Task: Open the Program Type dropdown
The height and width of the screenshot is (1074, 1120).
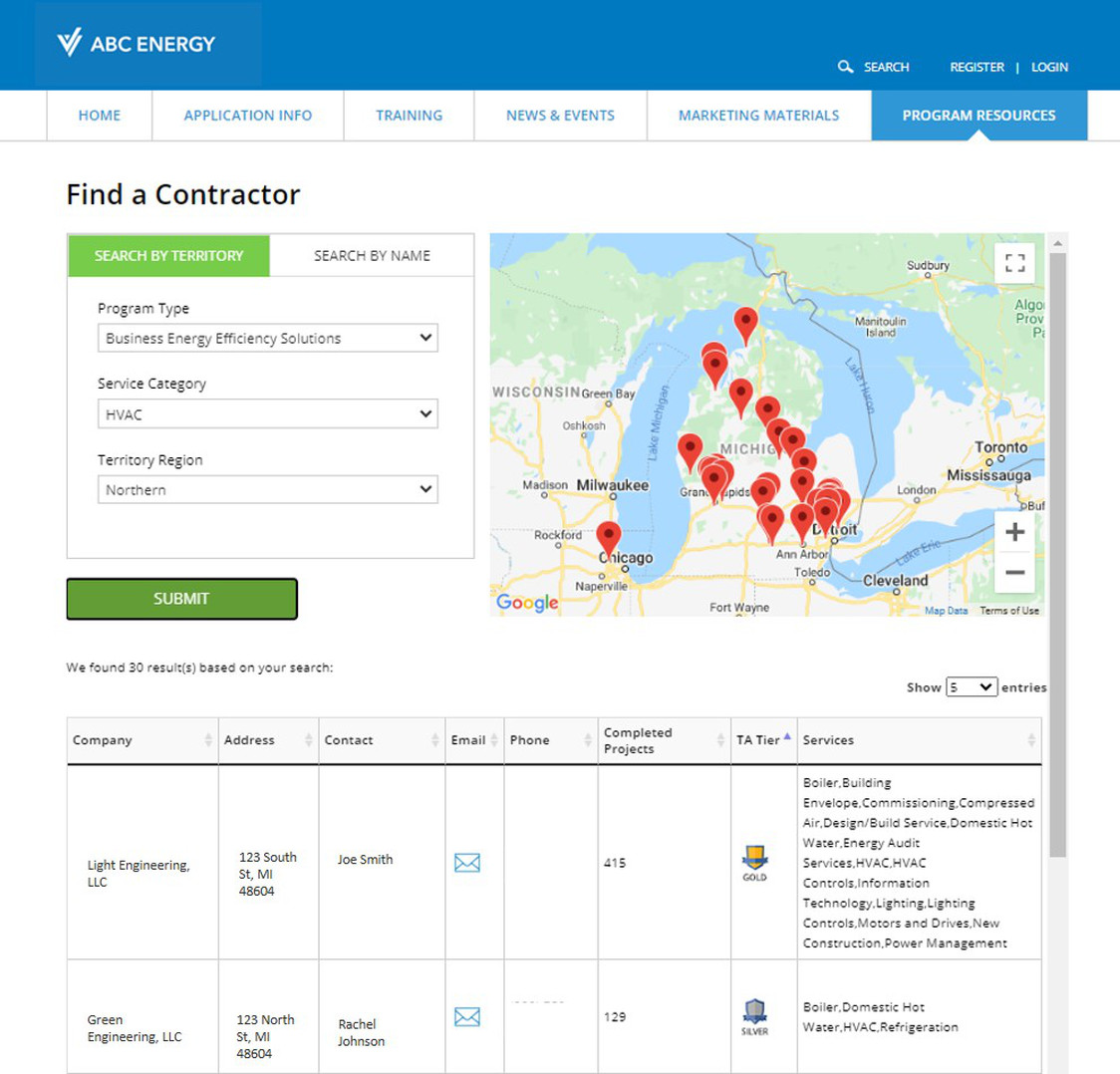Action: [x=267, y=338]
